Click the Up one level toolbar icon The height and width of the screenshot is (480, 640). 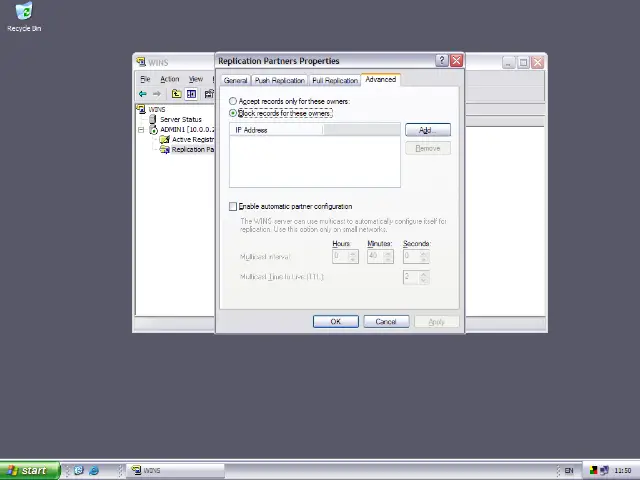(x=176, y=94)
